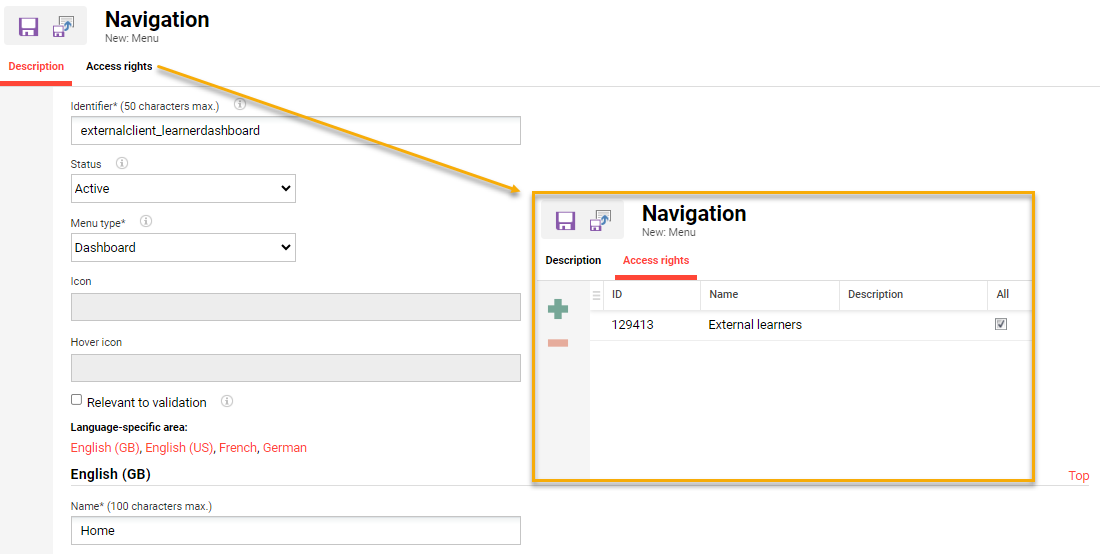Jump to German language section link
The image size is (1100, 554).
pyautogui.click(x=285, y=448)
